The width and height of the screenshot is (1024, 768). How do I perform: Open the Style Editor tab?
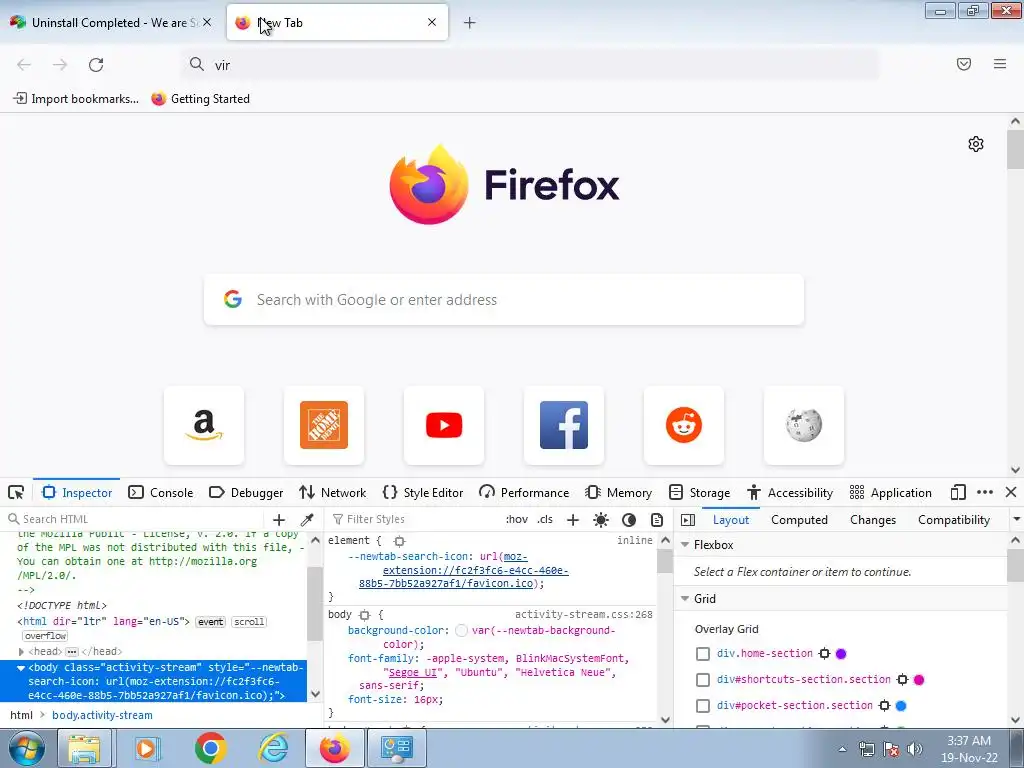click(x=423, y=492)
